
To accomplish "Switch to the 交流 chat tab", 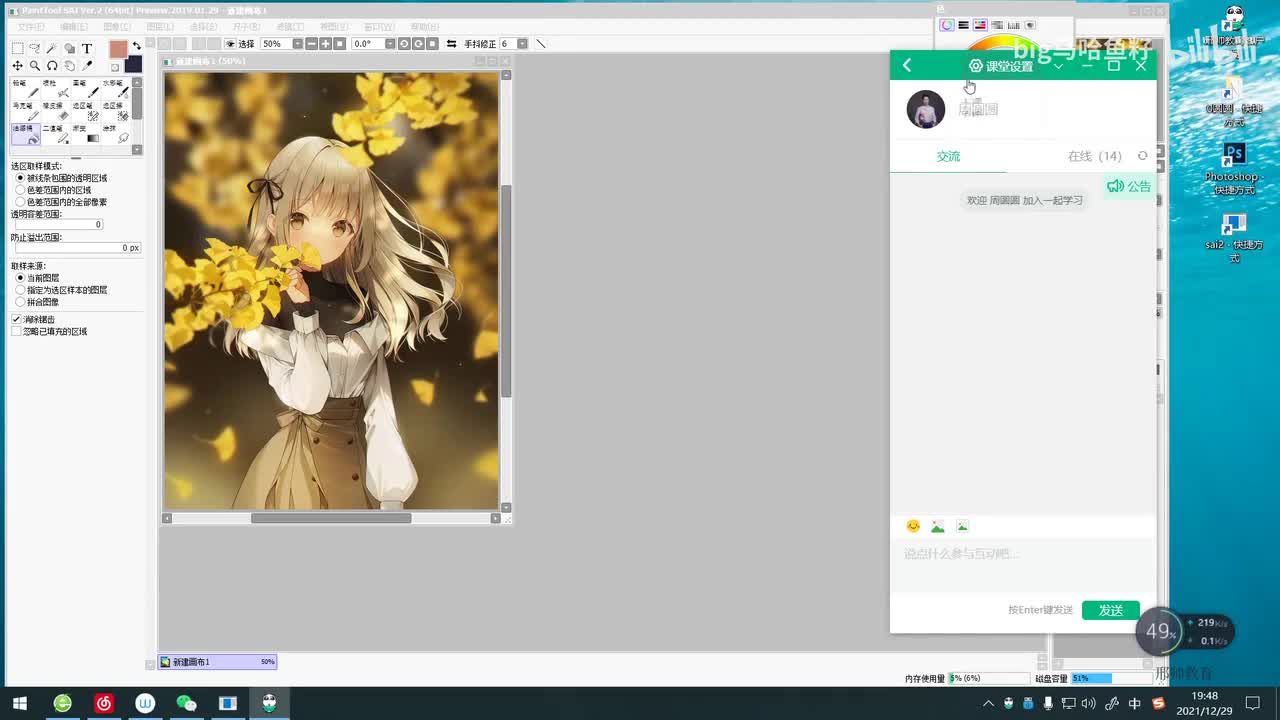I will pos(948,156).
